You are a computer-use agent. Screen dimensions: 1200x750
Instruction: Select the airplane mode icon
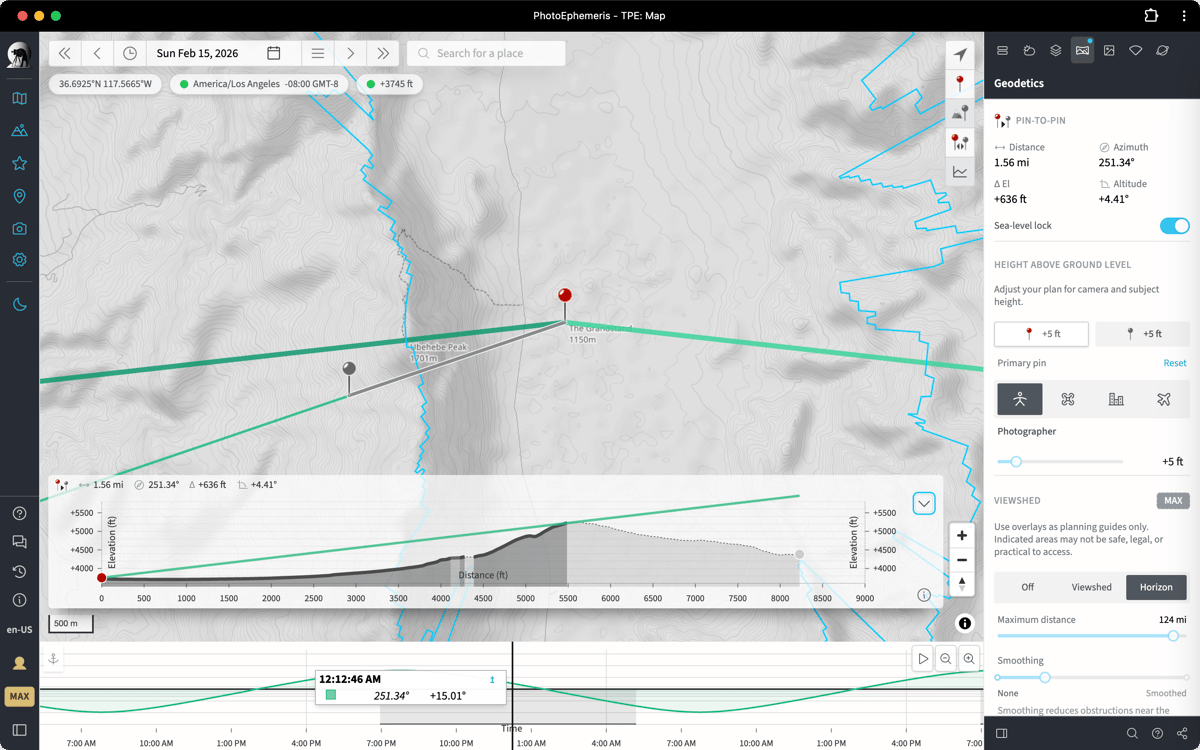click(1164, 399)
